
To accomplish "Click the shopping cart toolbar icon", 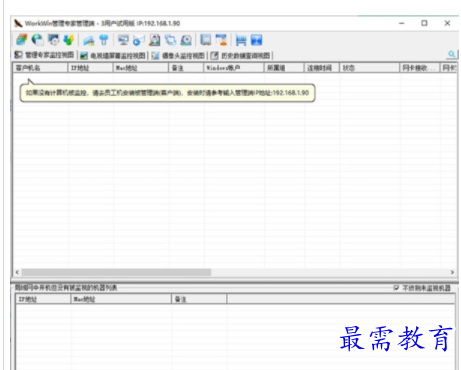I will coord(241,40).
